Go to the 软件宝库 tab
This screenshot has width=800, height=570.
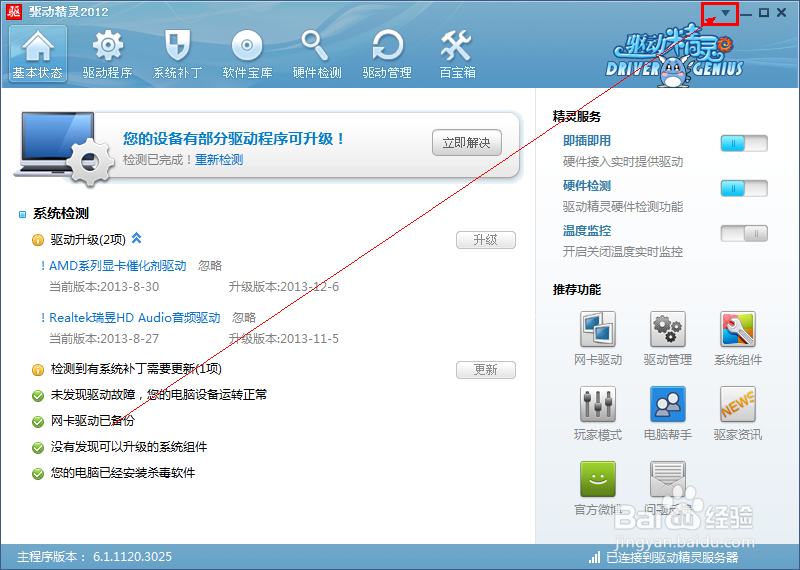247,54
